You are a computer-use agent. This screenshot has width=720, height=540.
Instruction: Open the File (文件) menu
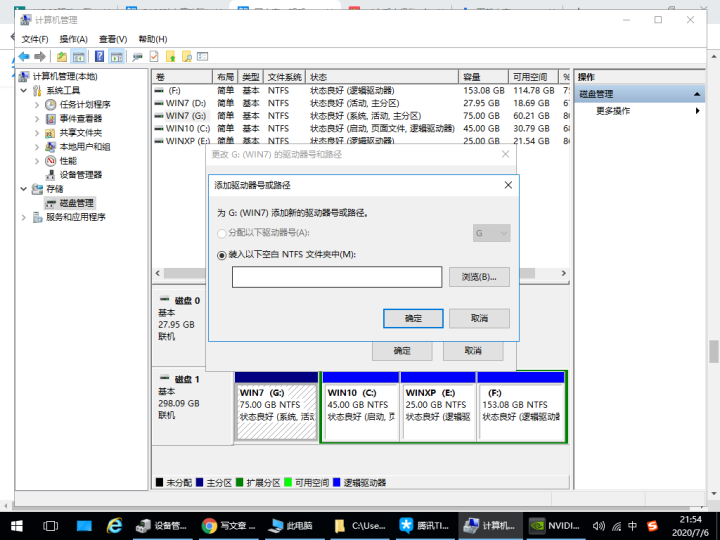pyautogui.click(x=35, y=39)
